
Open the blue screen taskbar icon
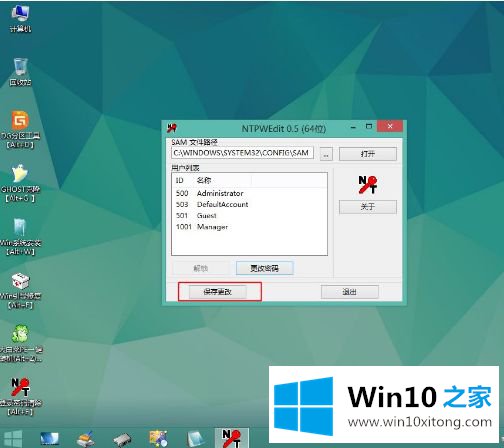pos(49,439)
